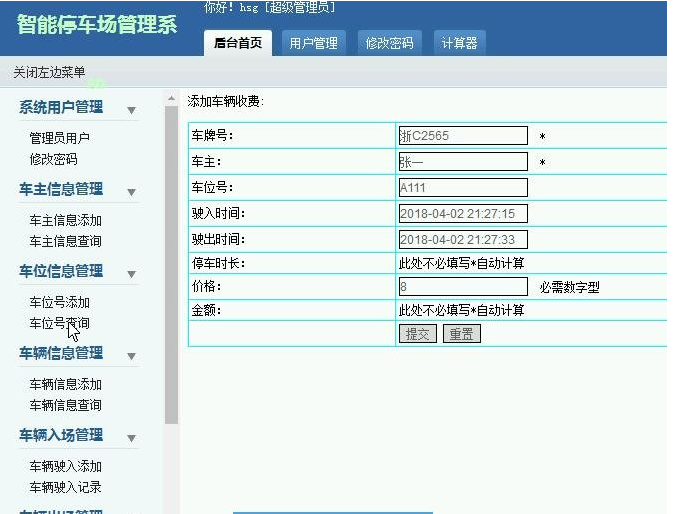Collapse the 车辆入场管理 section arrow
The image size is (690, 514).
pos(131,438)
